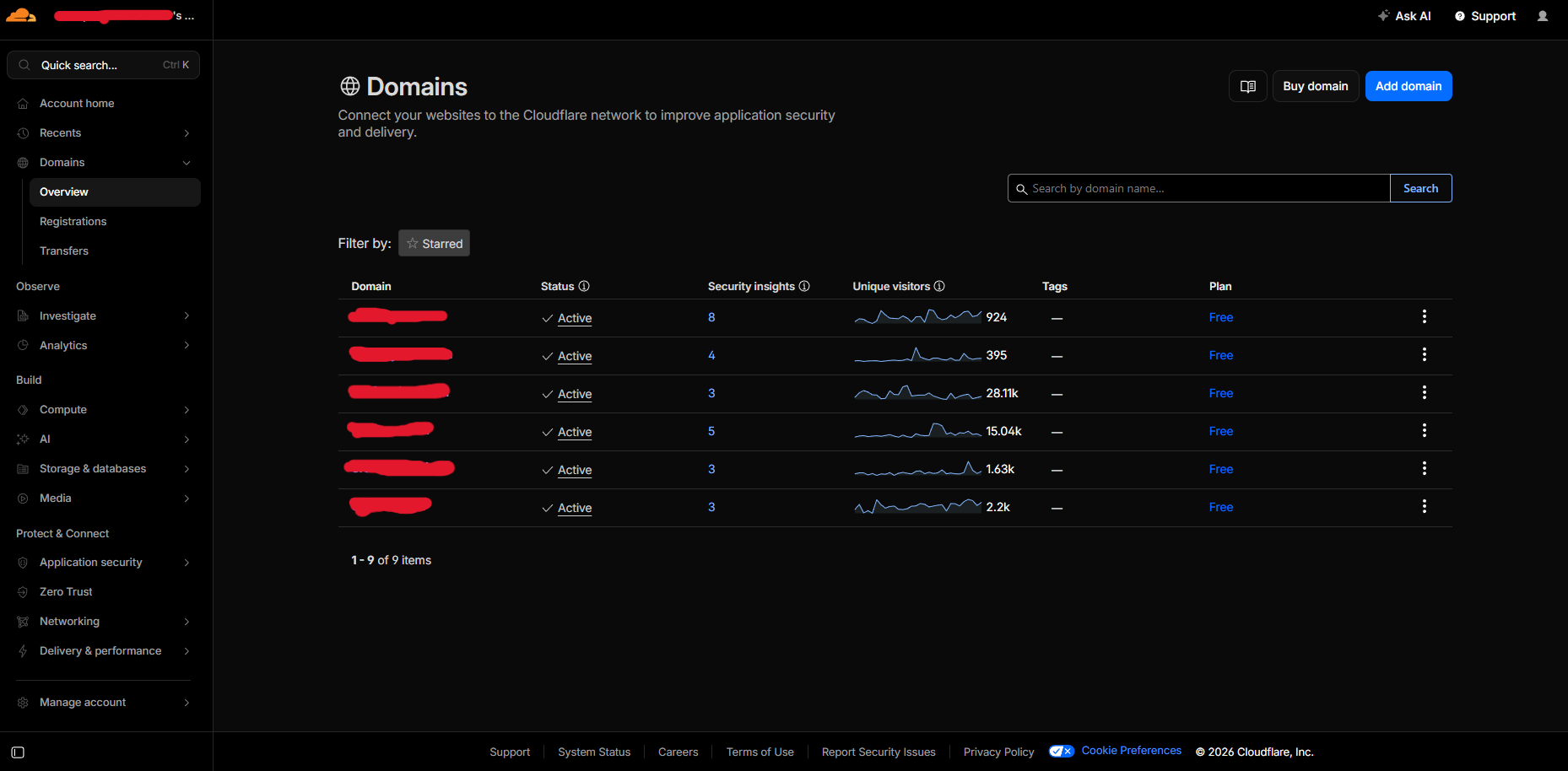
Task: Go to Account home
Action: [103, 104]
